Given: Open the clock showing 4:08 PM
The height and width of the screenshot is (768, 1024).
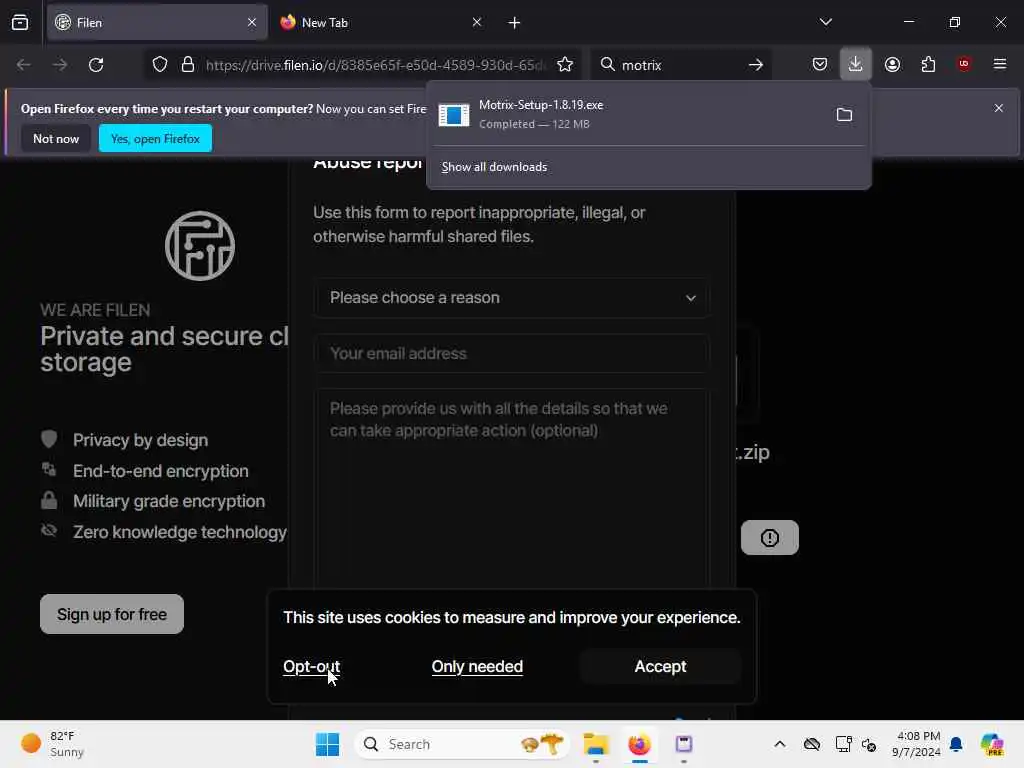Looking at the screenshot, I should click(x=916, y=744).
